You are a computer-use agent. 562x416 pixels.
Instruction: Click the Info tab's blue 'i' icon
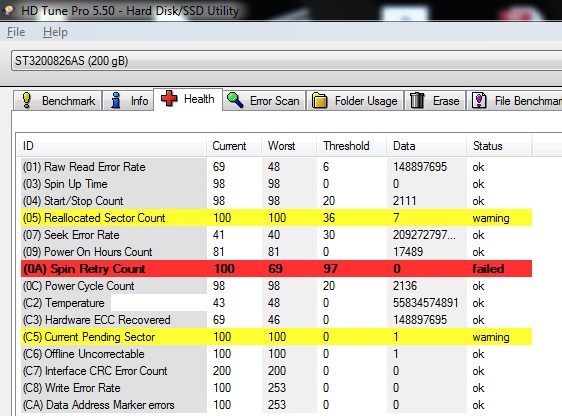pyautogui.click(x=115, y=100)
